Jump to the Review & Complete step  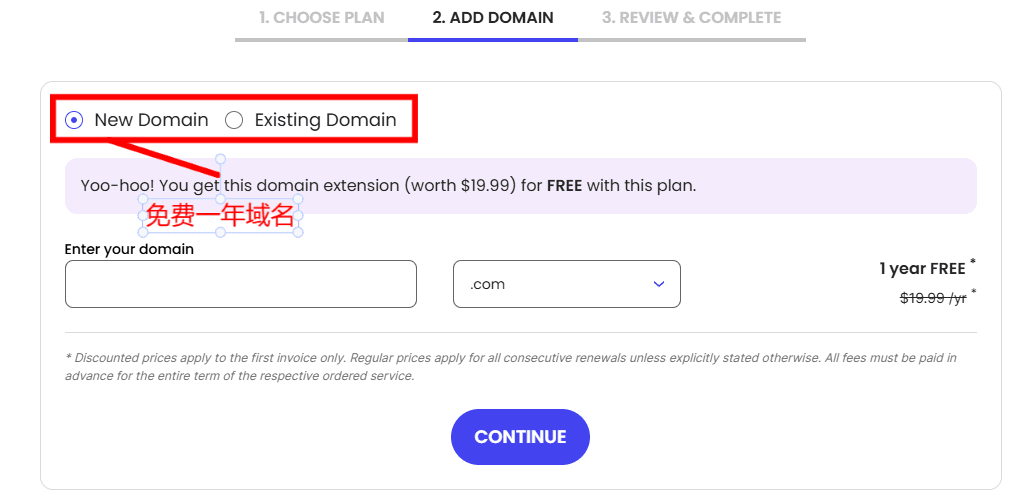[x=692, y=18]
